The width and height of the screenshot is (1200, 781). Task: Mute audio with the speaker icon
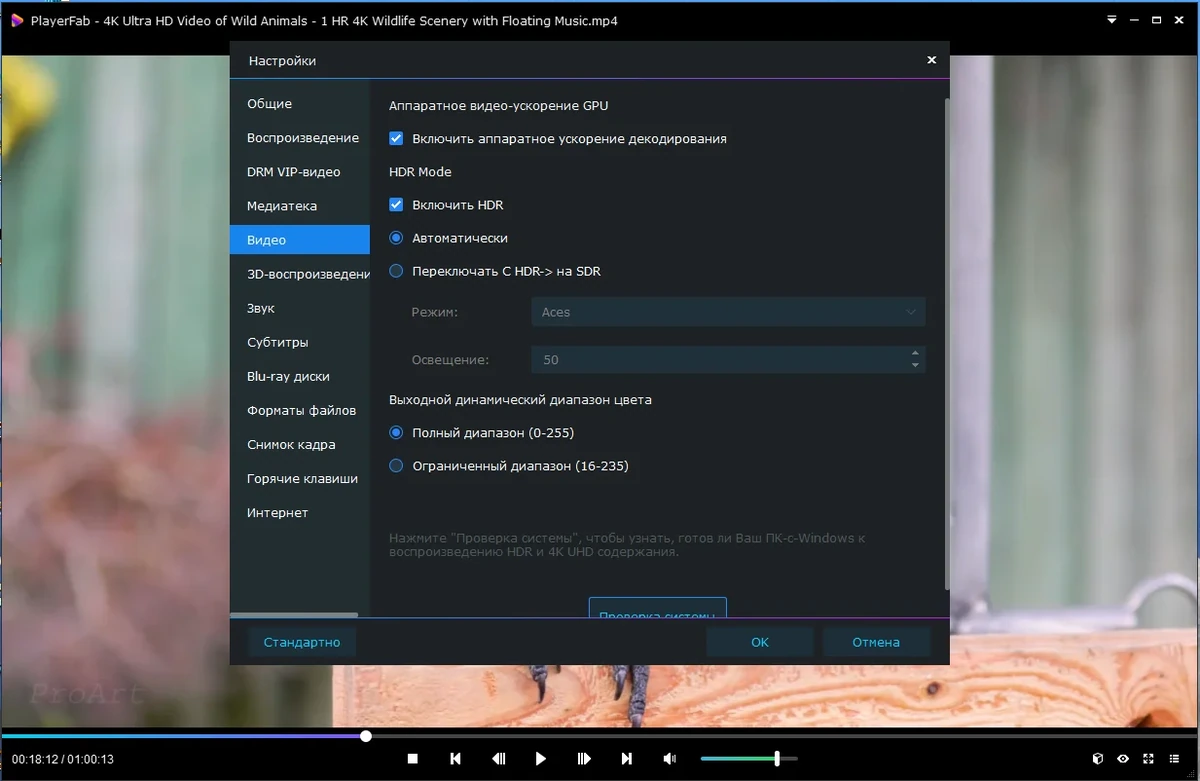click(x=670, y=759)
